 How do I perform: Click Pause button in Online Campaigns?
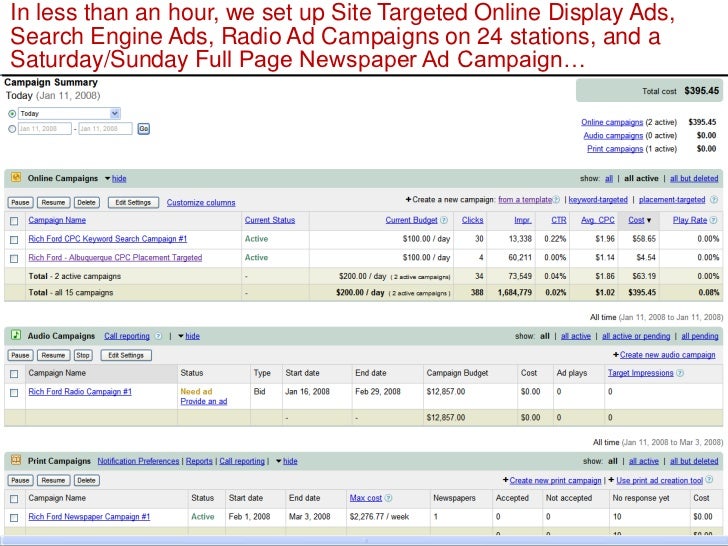(20, 202)
